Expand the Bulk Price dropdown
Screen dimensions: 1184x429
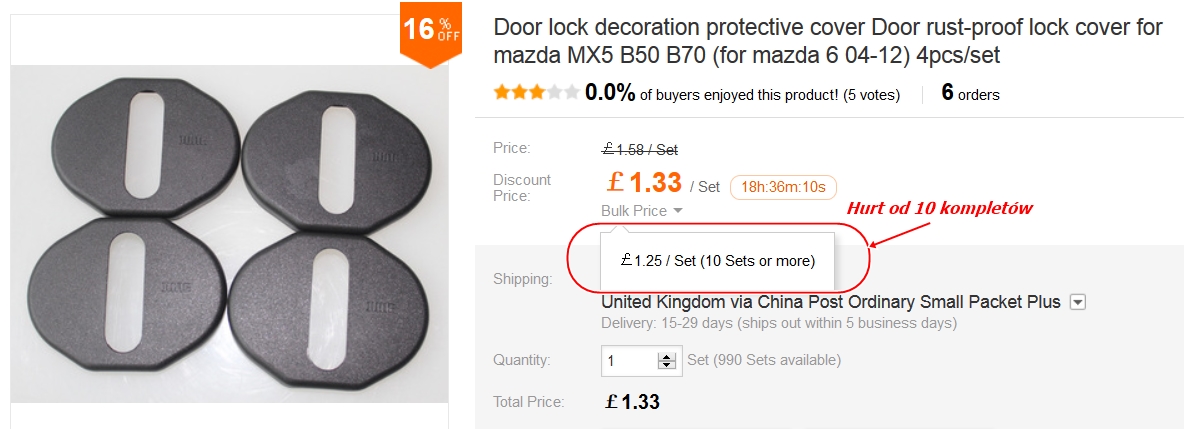[x=642, y=211]
